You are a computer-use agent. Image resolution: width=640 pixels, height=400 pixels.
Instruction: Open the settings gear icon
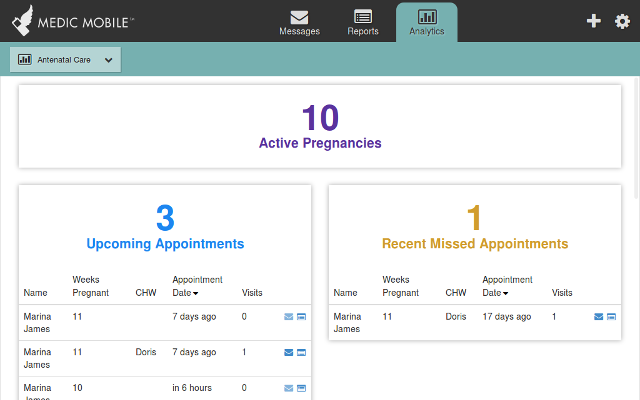pos(622,21)
